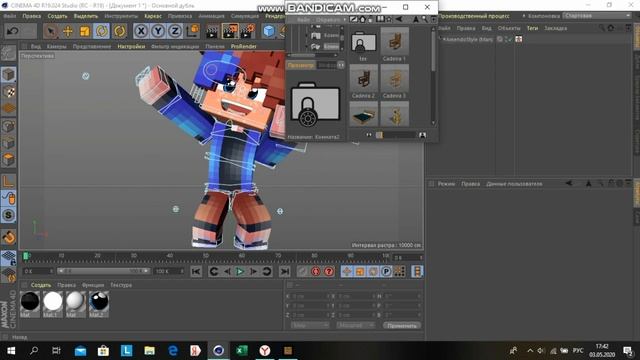Go to end of animation
Viewport: 640px width, 360px height.
point(284,271)
